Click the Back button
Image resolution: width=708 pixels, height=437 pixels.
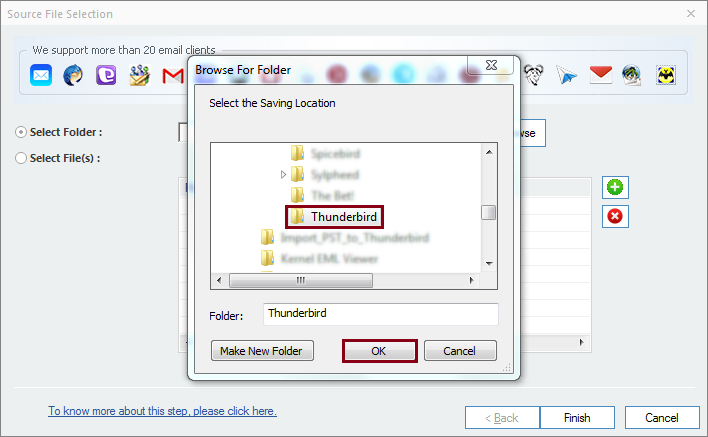(x=502, y=418)
